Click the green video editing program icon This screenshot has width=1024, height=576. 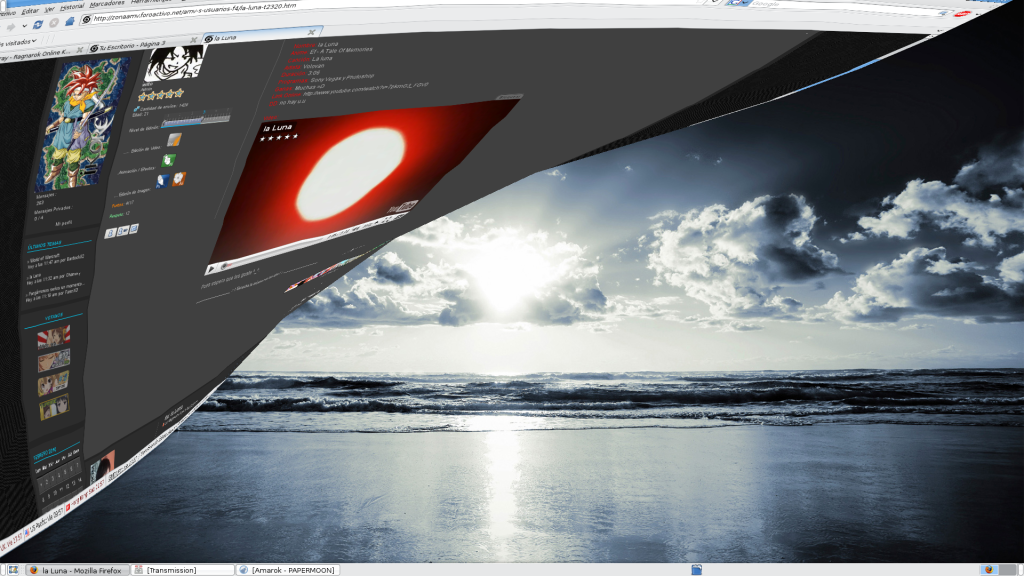[x=168, y=160]
